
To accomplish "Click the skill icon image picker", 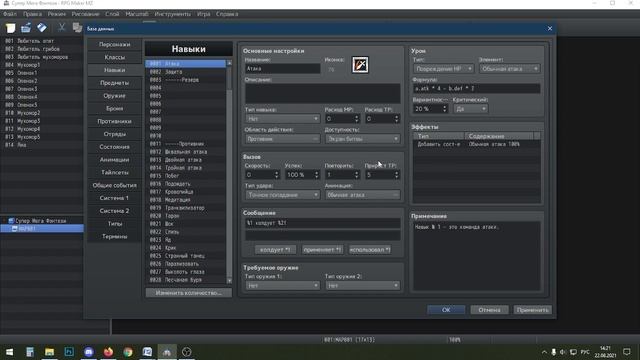I will tap(360, 65).
